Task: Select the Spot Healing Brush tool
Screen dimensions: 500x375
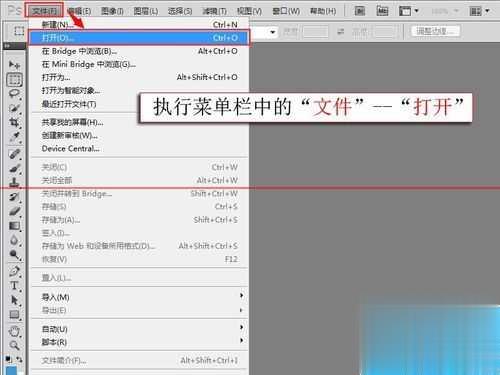Action: pyautogui.click(x=14, y=154)
